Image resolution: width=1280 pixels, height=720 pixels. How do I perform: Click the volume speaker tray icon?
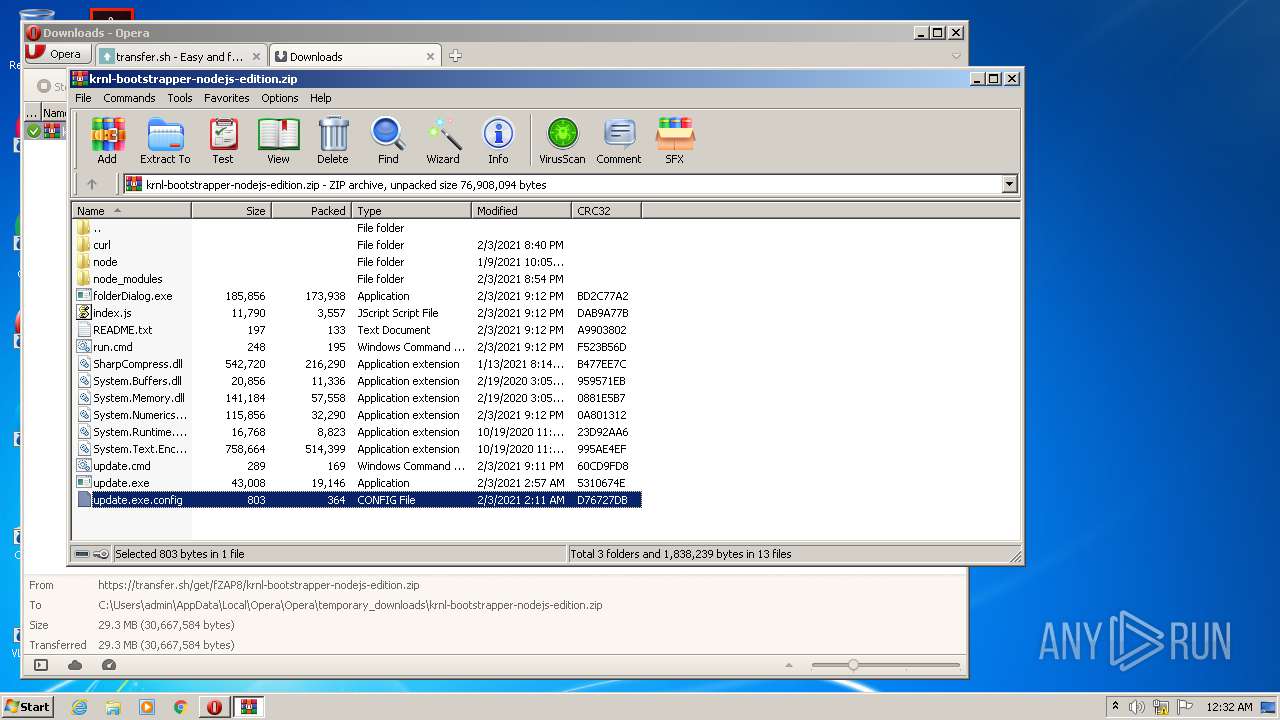coord(1137,707)
